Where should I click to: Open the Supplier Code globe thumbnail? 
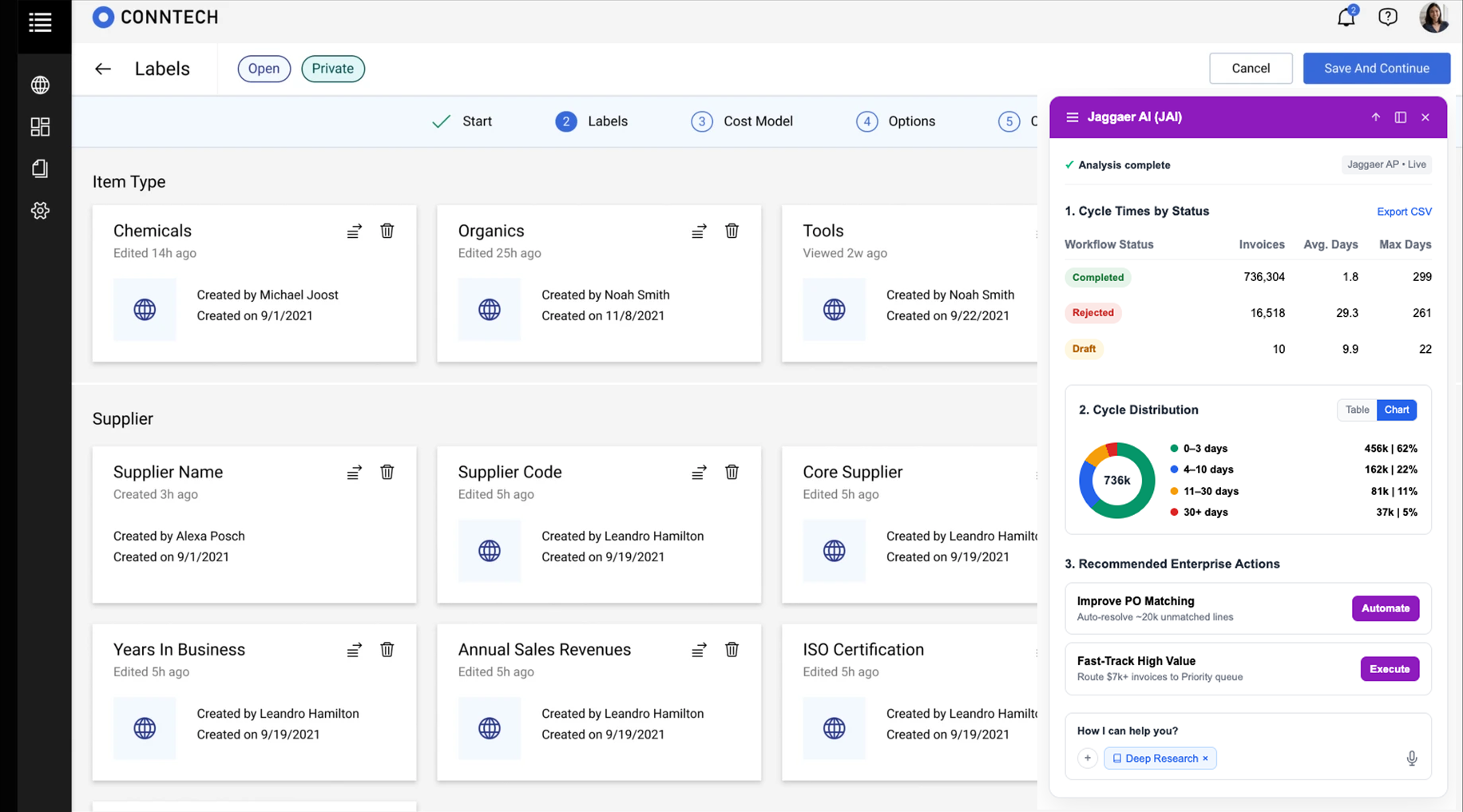click(490, 551)
